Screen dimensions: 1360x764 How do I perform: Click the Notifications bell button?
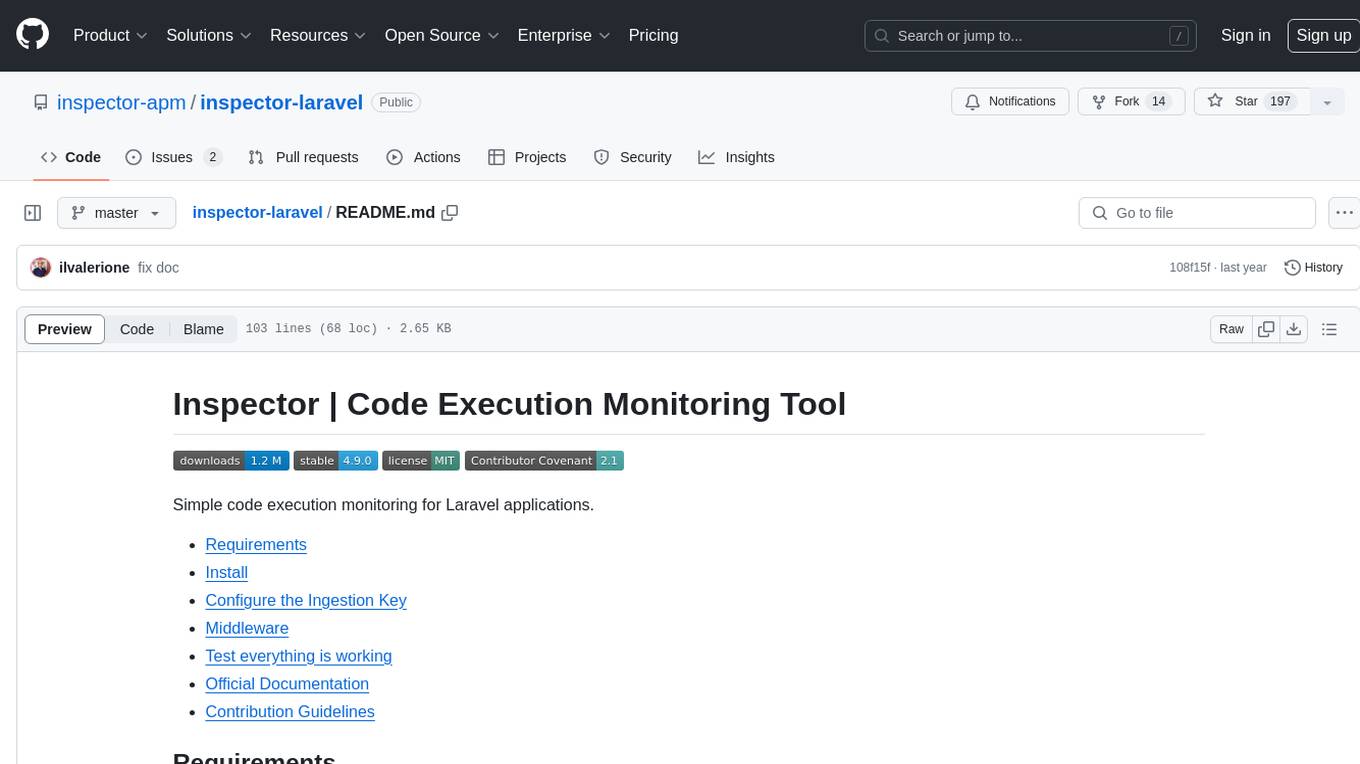(x=1010, y=102)
